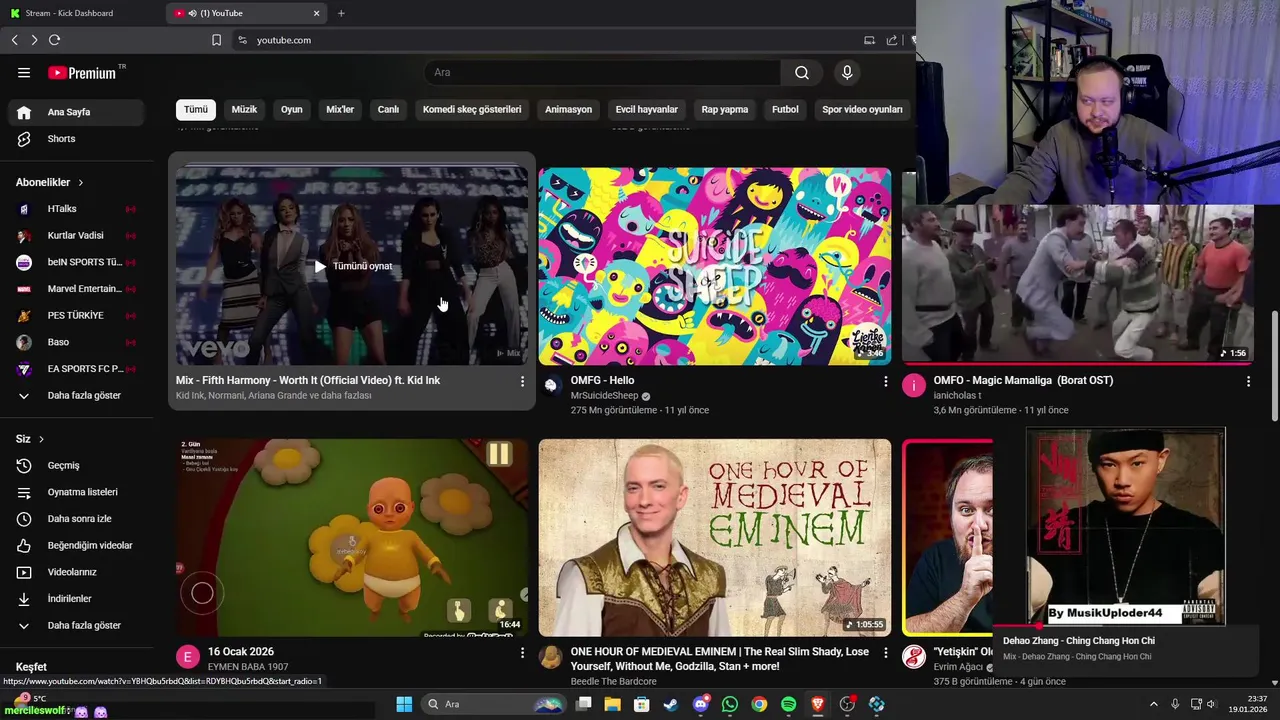Click the YouTube search Ara field
The width and height of the screenshot is (1280, 720).
(603, 72)
